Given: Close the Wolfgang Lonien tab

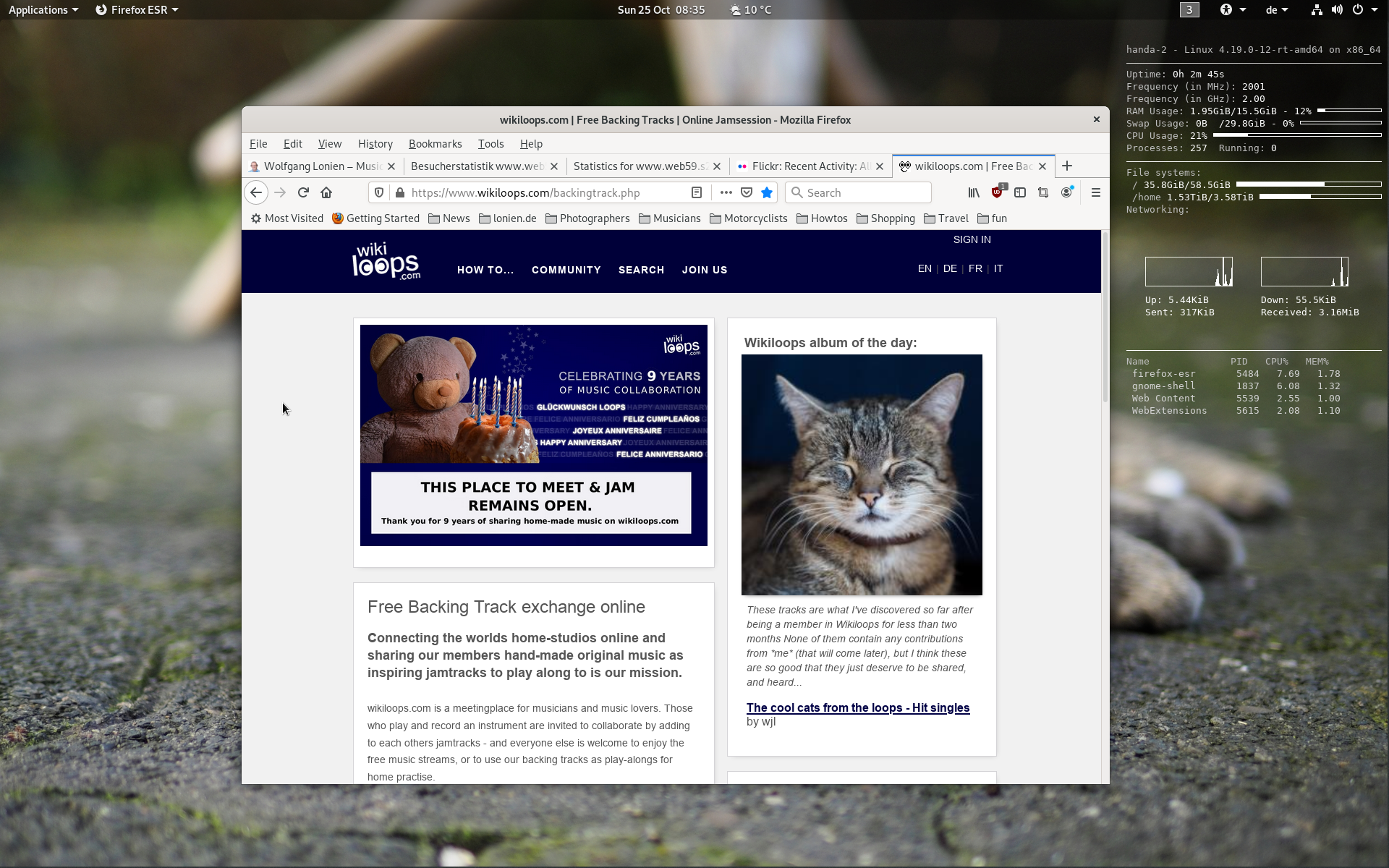Looking at the screenshot, I should 391,166.
